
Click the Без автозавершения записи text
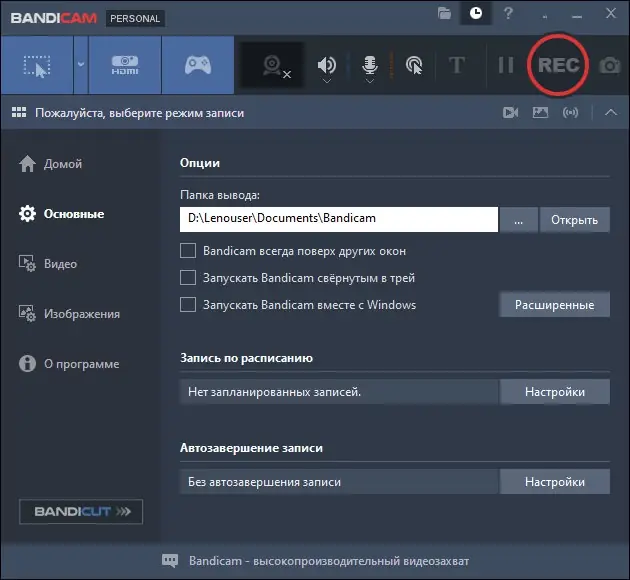[x=264, y=482]
